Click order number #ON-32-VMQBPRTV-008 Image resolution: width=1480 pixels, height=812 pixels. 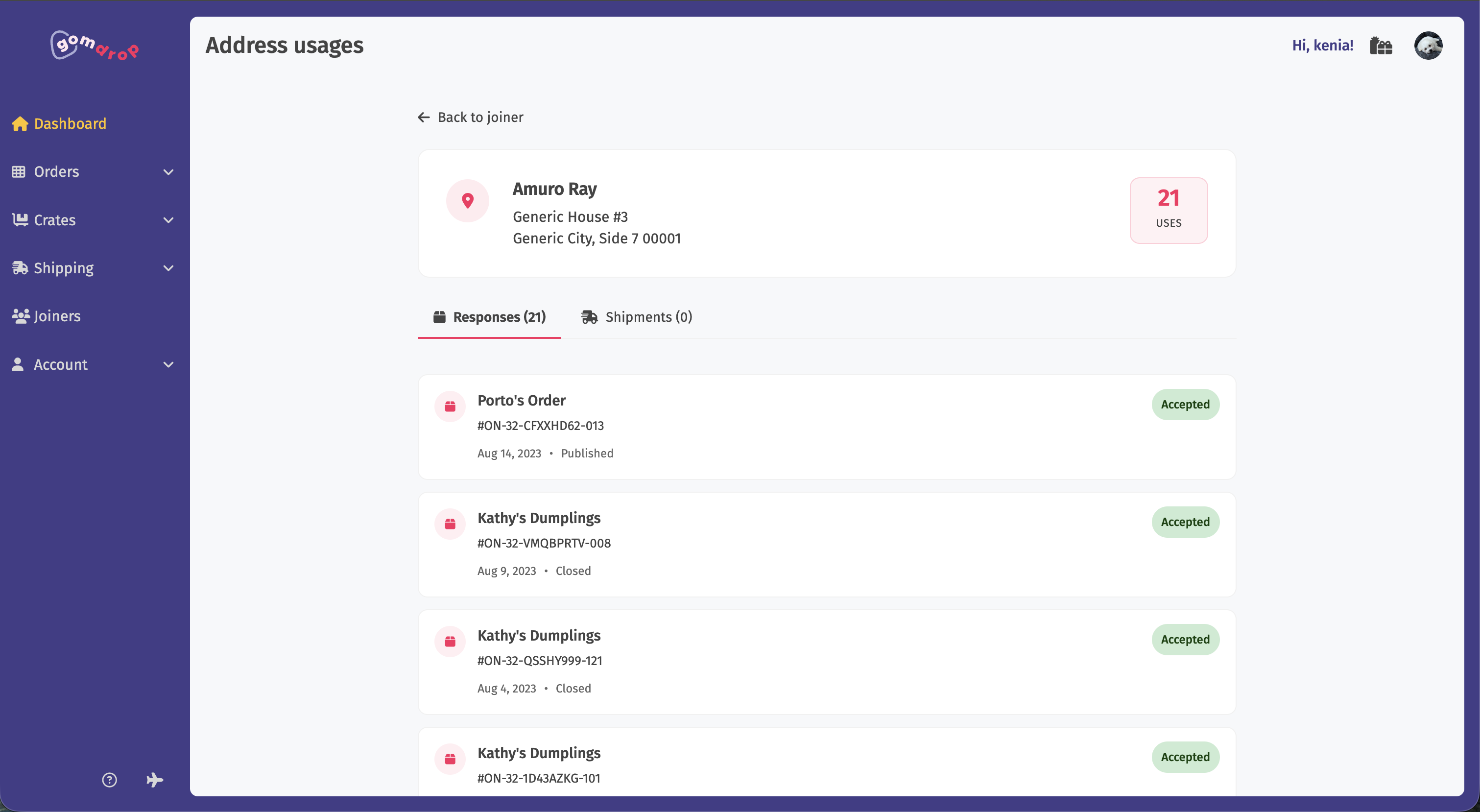544,543
